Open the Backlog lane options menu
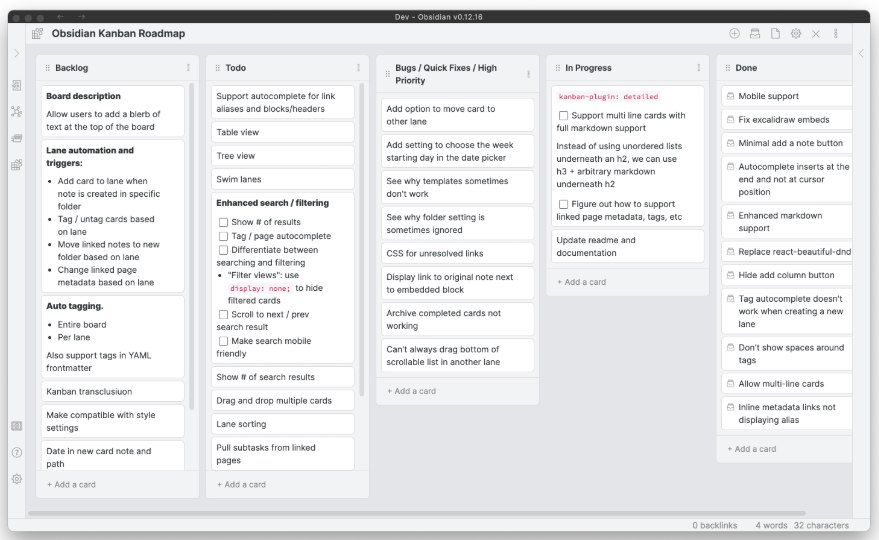879x540 pixels. coord(188,68)
